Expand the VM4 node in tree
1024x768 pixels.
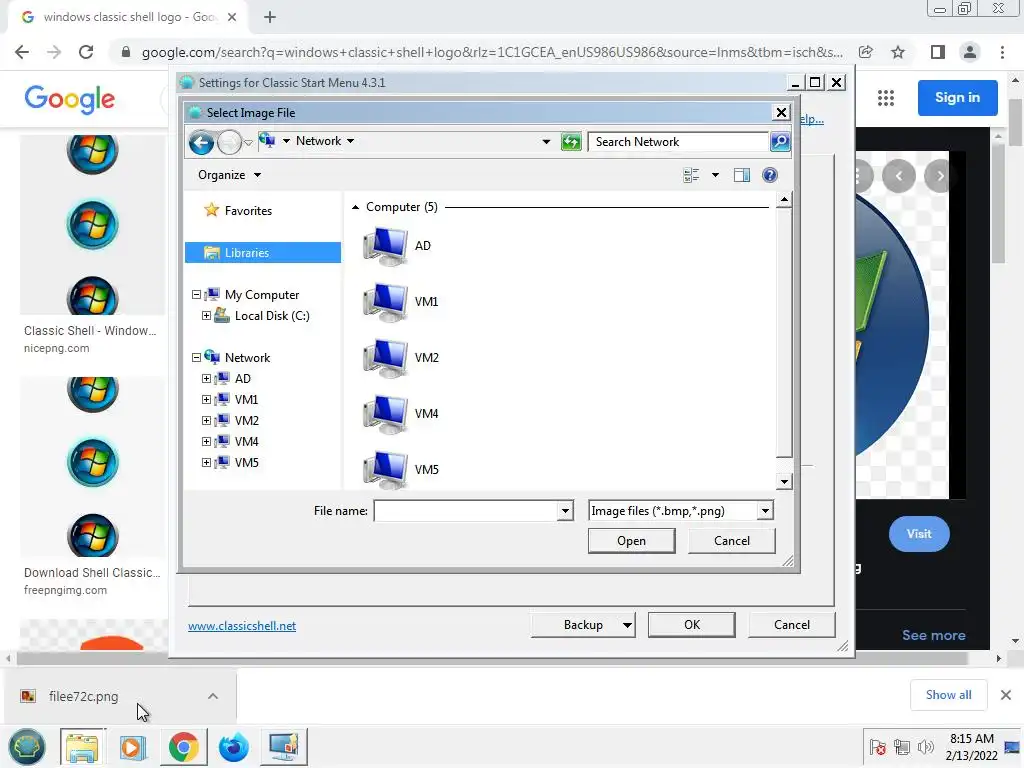coord(206,441)
